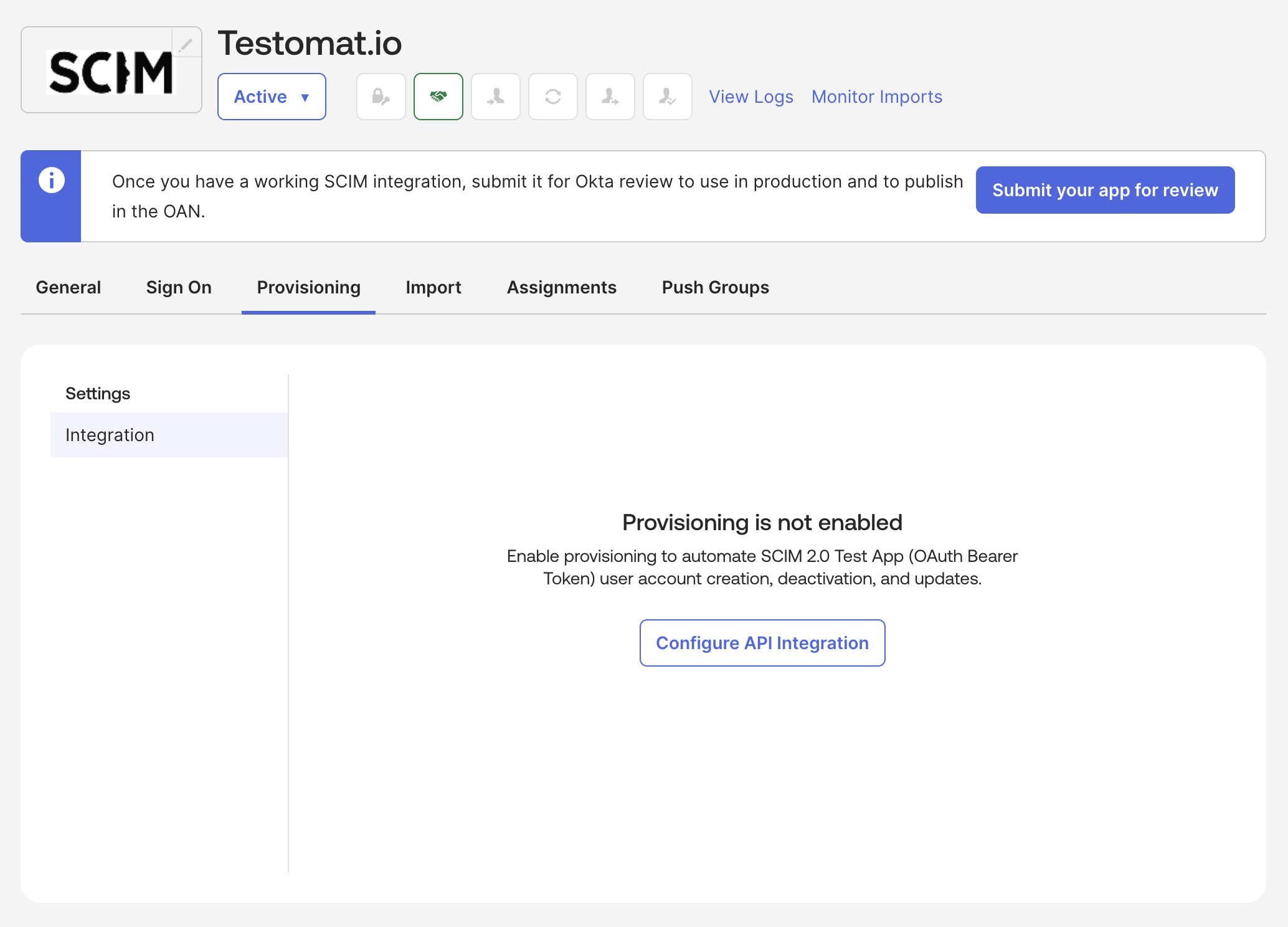1288x927 pixels.
Task: Expand the app status selector arrow
Action: click(x=305, y=97)
